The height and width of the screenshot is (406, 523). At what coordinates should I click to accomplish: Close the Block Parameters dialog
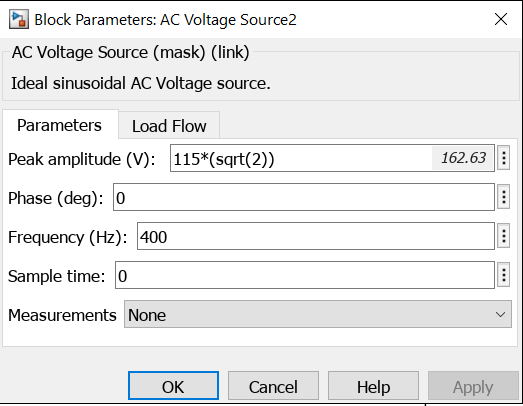coord(501,19)
